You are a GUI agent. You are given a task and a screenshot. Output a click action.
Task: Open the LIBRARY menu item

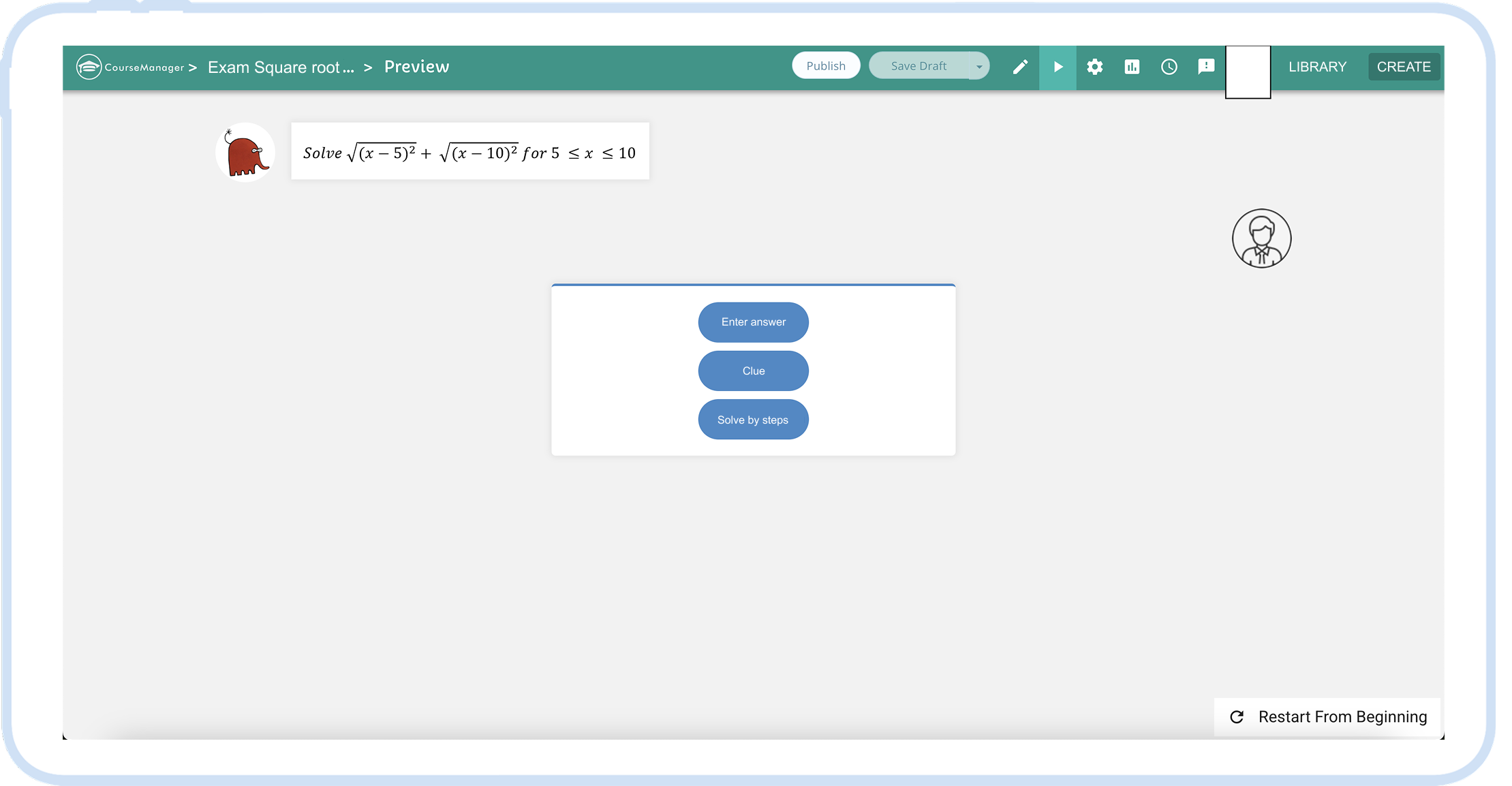click(1317, 67)
